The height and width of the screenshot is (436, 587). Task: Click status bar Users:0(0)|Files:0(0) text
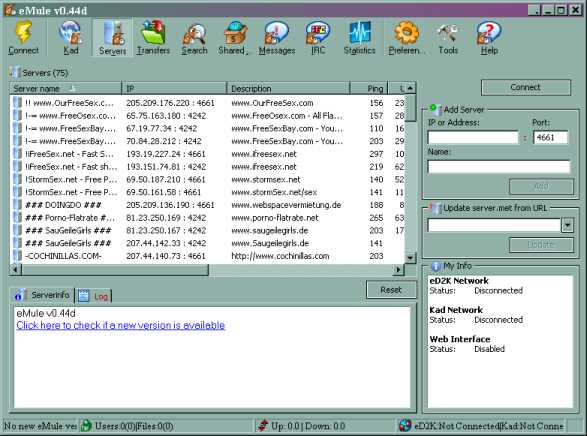point(134,426)
